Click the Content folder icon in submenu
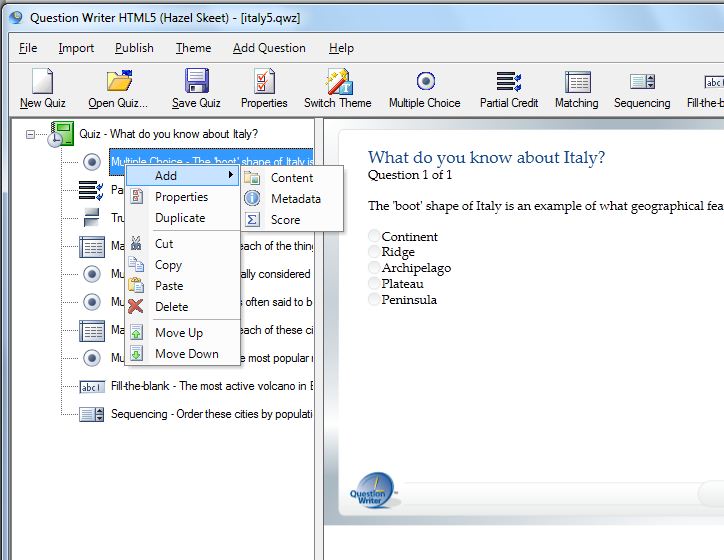 [x=252, y=177]
